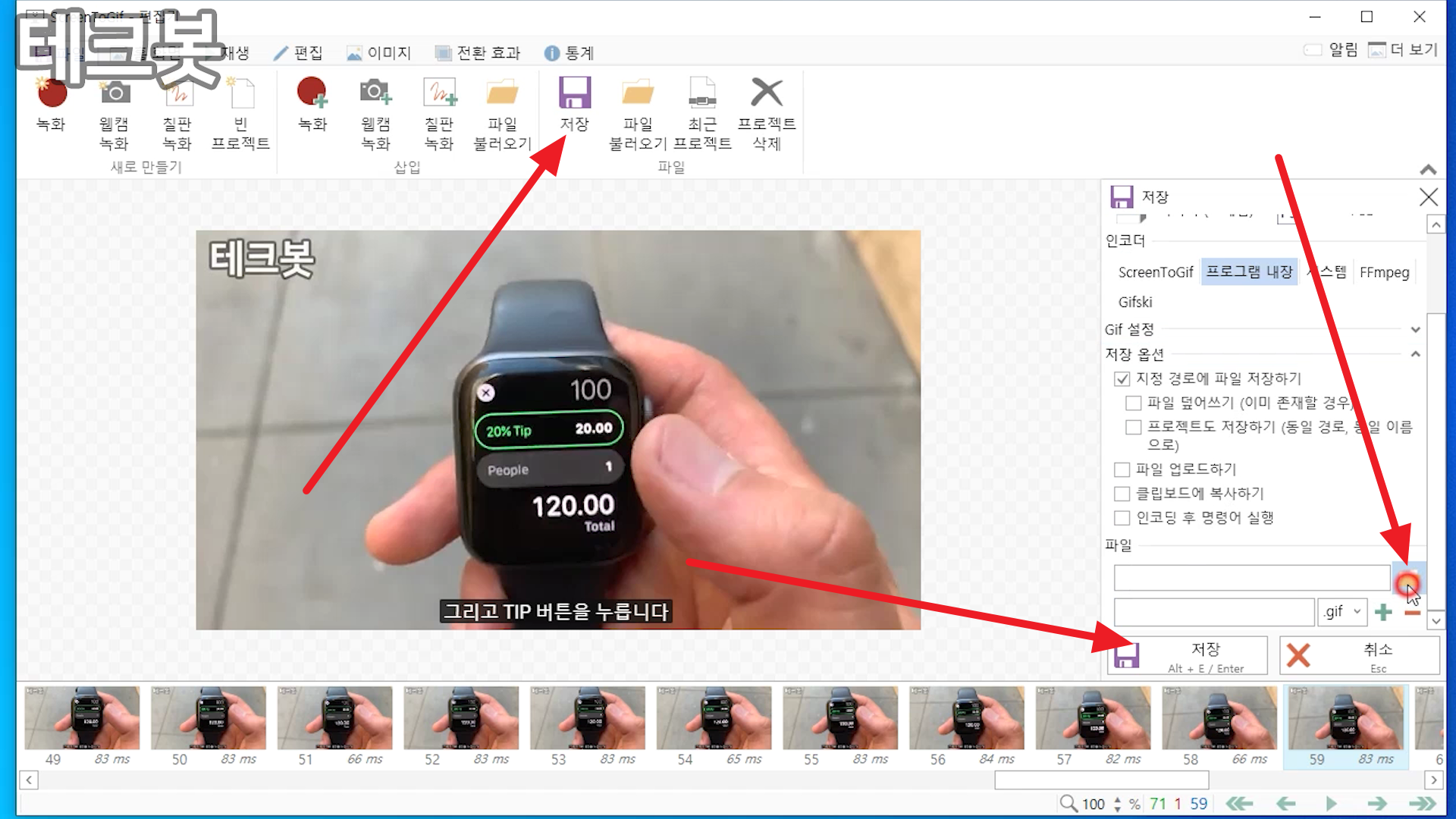Select the FFmpeg encoder option
Image resolution: width=1456 pixels, height=819 pixels.
tap(1384, 272)
